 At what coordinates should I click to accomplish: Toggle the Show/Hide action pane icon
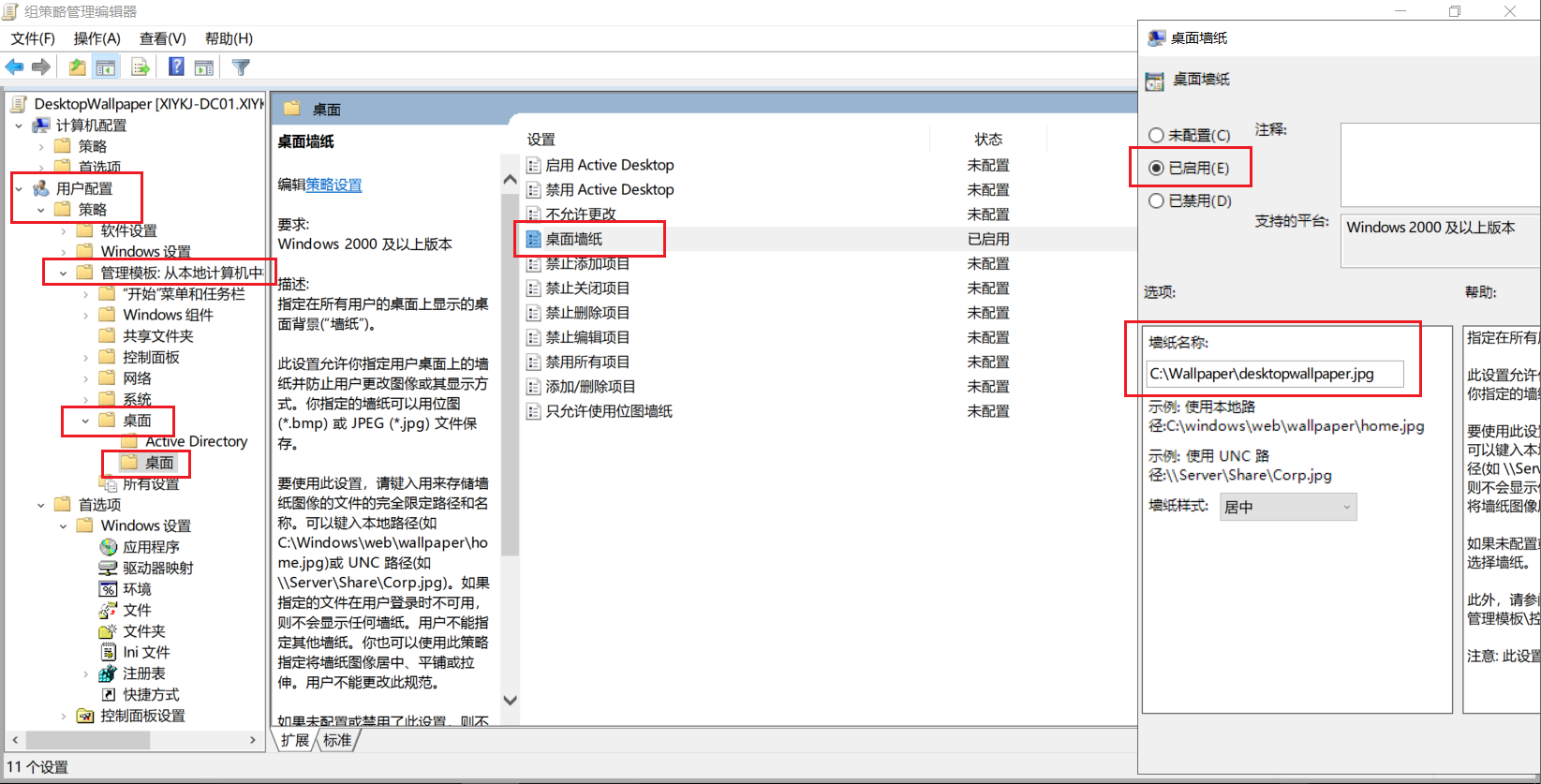click(204, 67)
